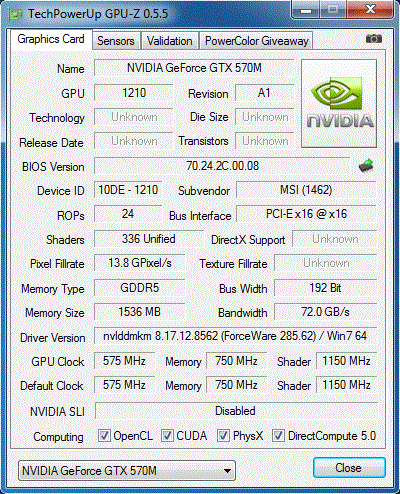
Task: Click the Shaders value 336 Unified
Action: [x=148, y=239]
